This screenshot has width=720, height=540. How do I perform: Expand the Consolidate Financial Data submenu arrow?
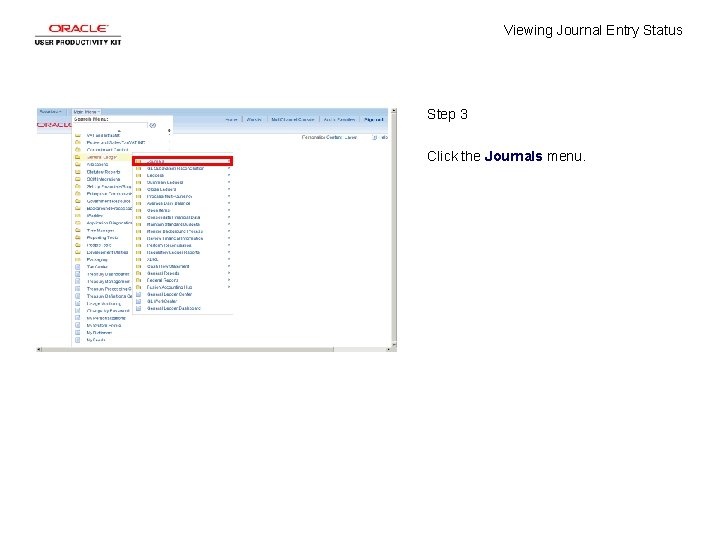pos(228,217)
